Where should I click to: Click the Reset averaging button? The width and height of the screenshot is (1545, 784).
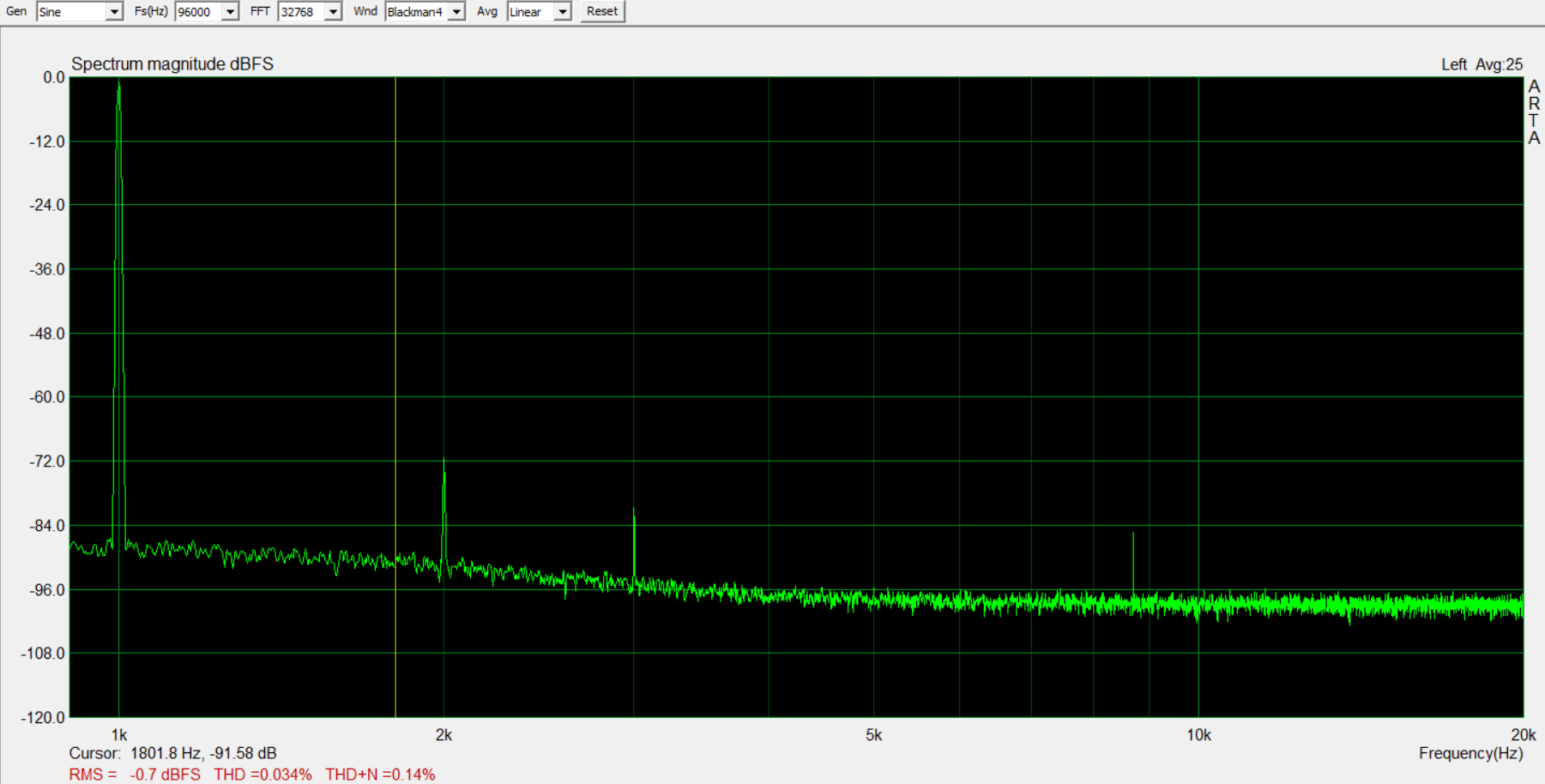pyautogui.click(x=602, y=11)
